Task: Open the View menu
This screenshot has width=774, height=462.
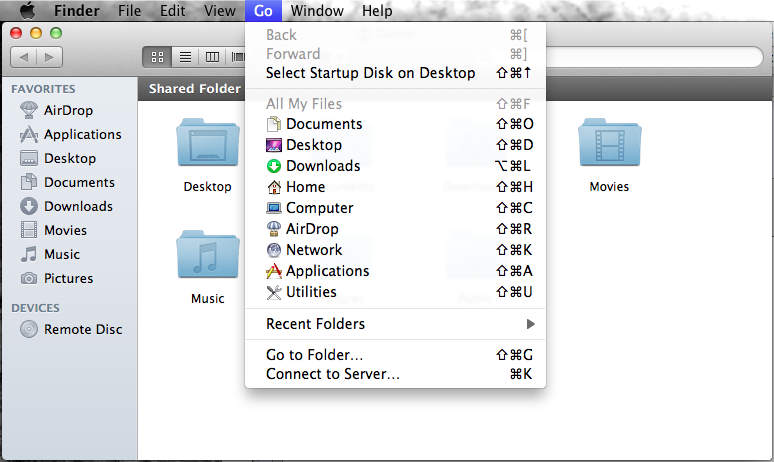Action: point(220,10)
